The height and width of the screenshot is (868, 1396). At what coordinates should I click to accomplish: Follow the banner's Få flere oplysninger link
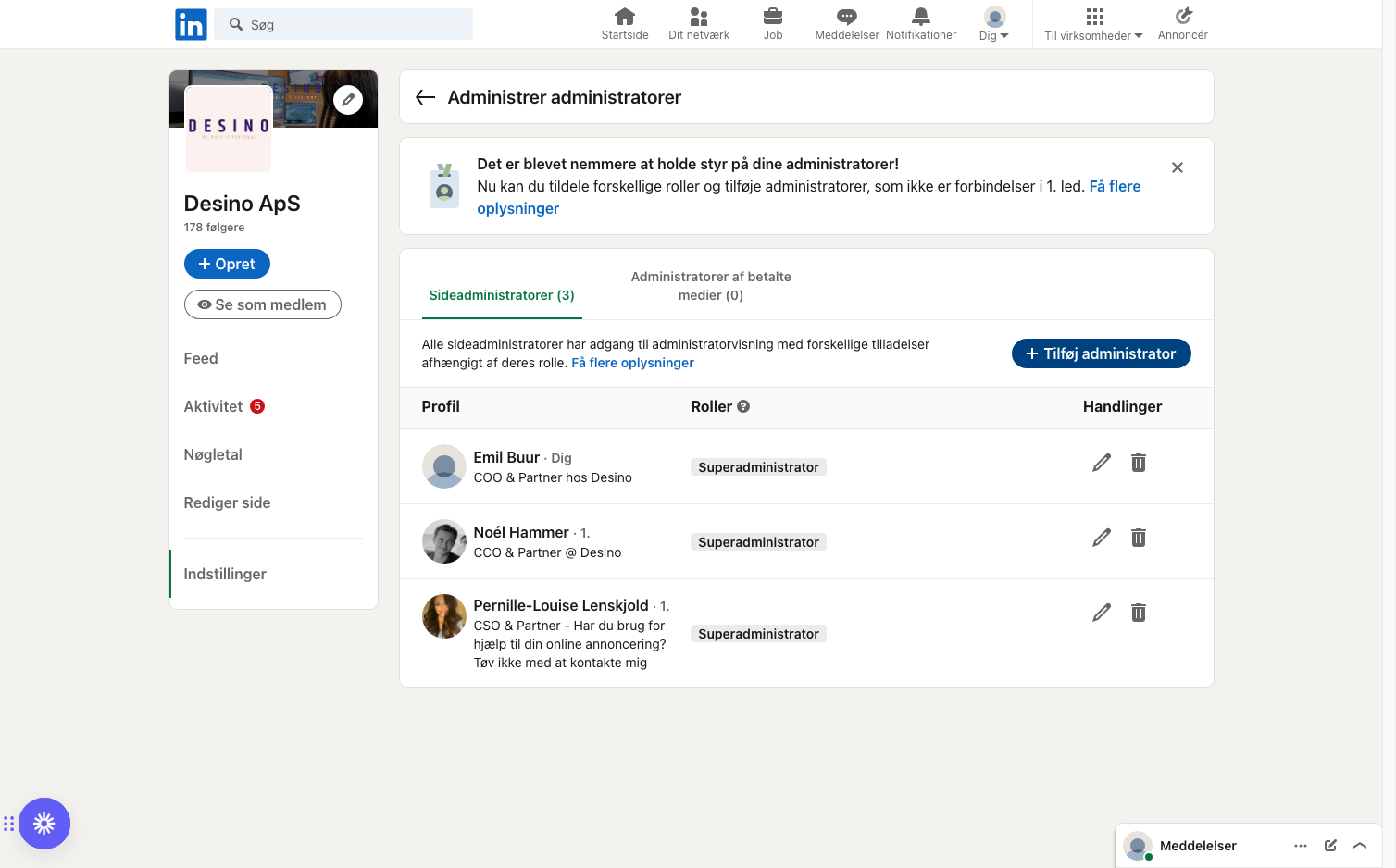tap(808, 197)
